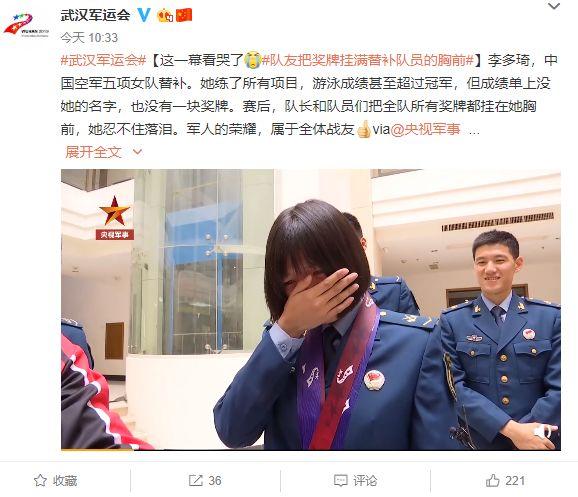
Task: Open the #武汉军运会# hashtag topic
Action: click(x=104, y=60)
